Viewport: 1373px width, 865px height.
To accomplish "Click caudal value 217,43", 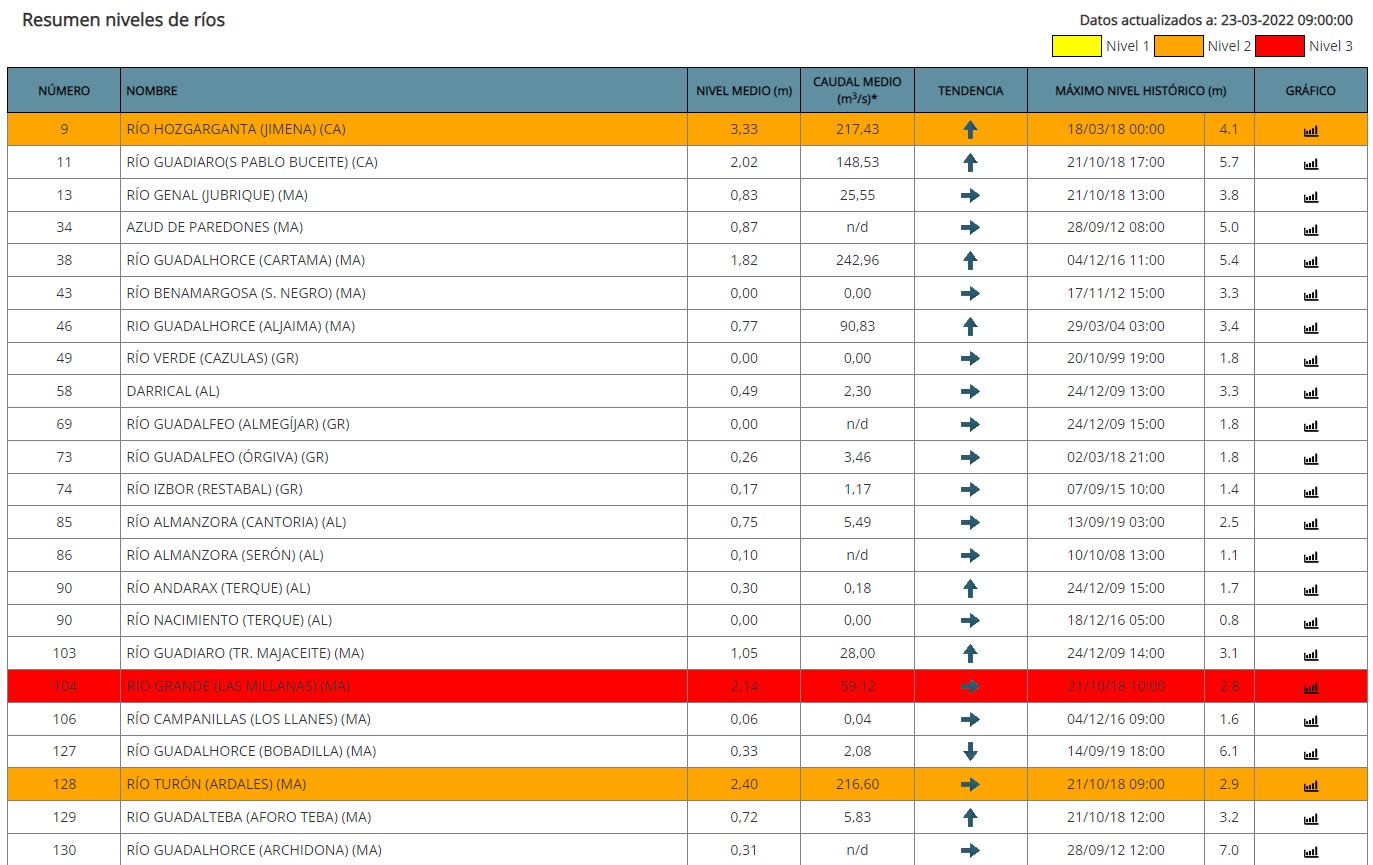I will point(857,129).
